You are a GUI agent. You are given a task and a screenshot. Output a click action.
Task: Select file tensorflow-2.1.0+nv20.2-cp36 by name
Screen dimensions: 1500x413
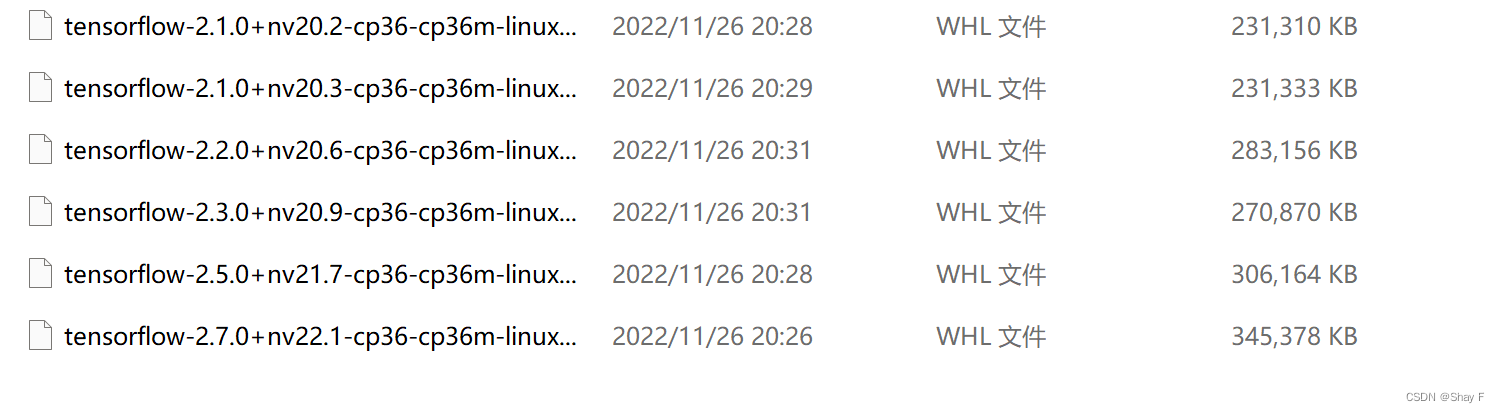point(320,27)
